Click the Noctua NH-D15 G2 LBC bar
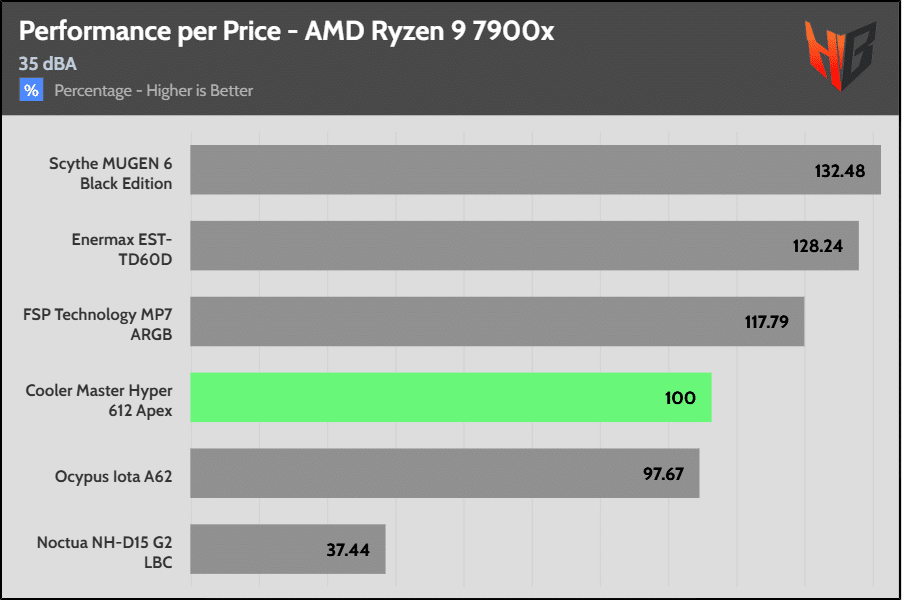The image size is (902, 600). pos(288,549)
